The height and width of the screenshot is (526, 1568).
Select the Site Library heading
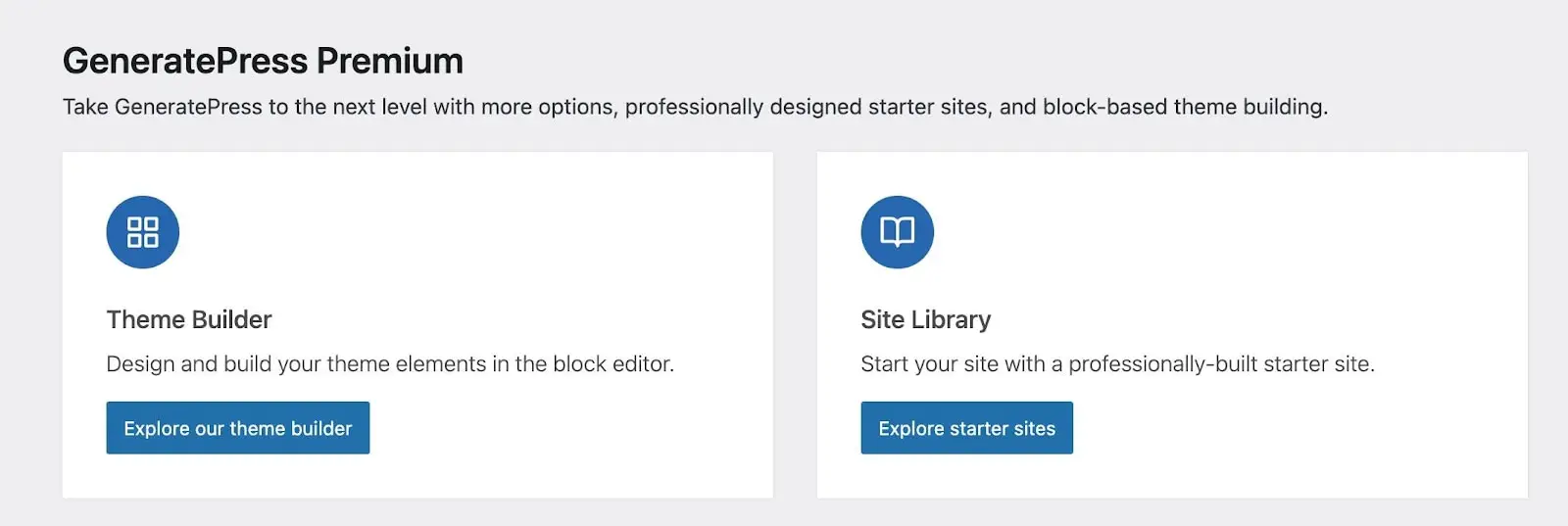tap(926, 319)
